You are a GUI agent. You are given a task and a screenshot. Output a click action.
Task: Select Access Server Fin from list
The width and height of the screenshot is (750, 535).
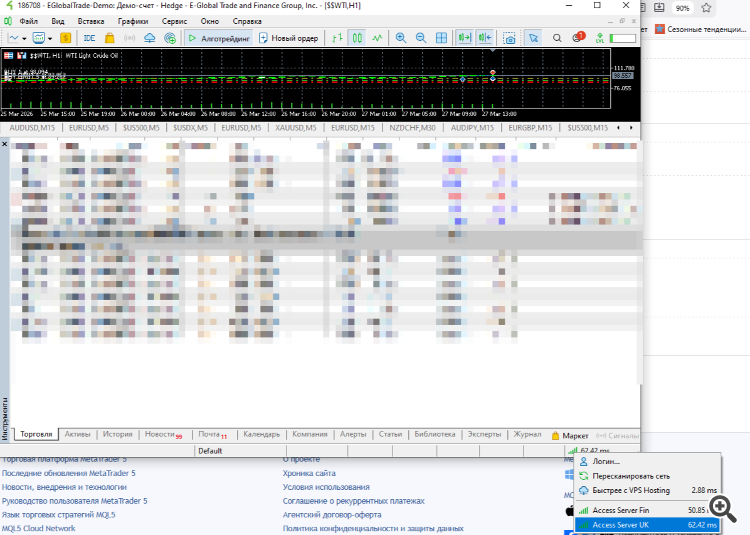point(621,510)
